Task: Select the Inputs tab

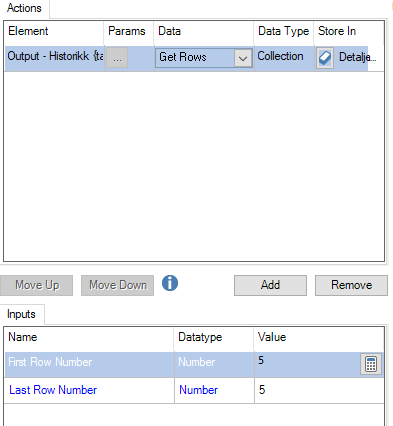Action: coord(21,314)
